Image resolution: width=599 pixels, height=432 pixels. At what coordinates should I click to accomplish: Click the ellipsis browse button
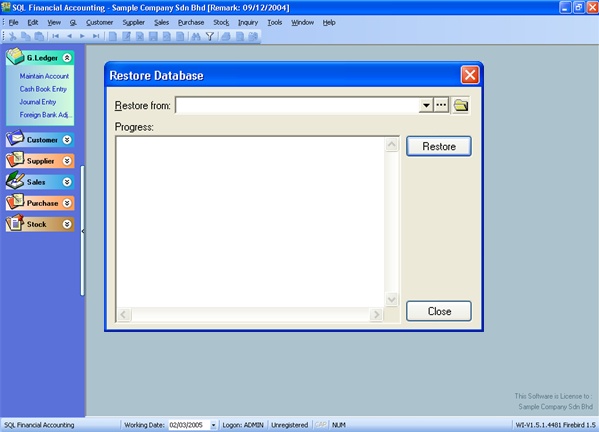point(441,105)
